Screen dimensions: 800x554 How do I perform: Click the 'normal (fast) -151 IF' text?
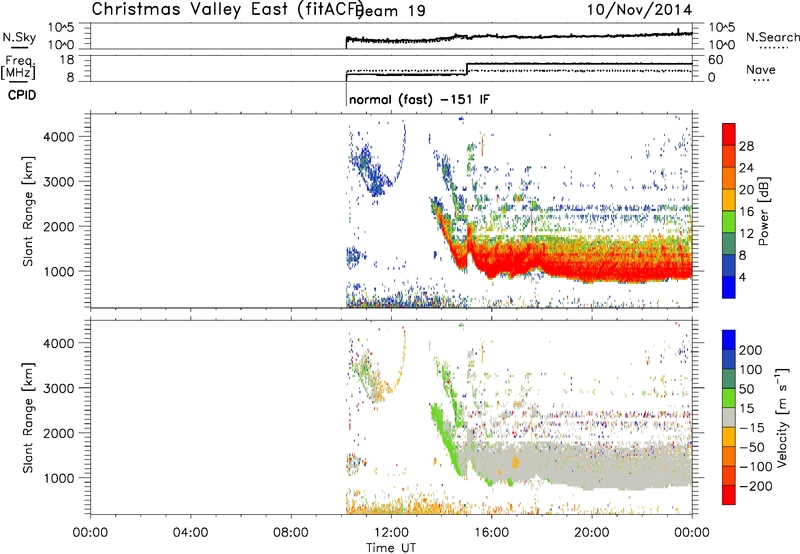coord(419,99)
